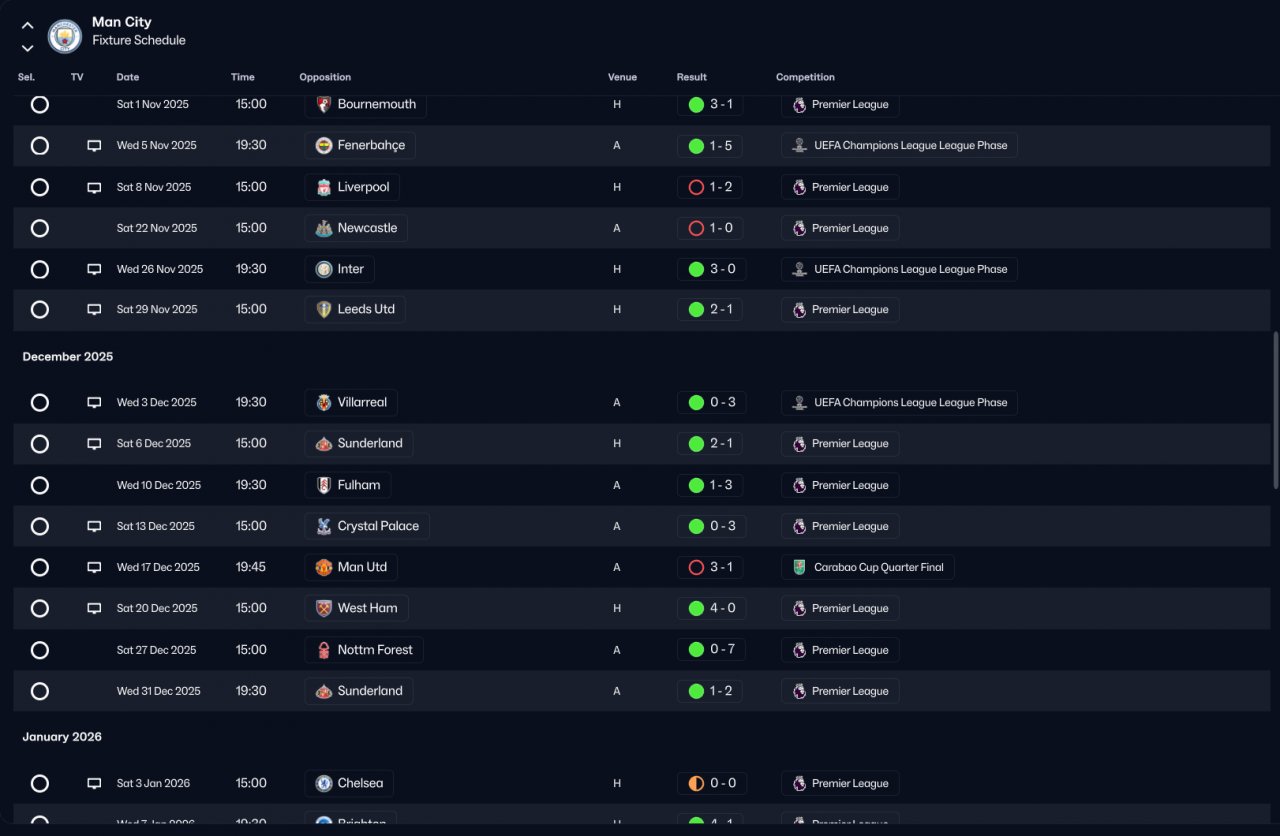Screen dimensions: 1280x836
Task: Select the Nottm Forest fixture radio button
Action: 40,650
